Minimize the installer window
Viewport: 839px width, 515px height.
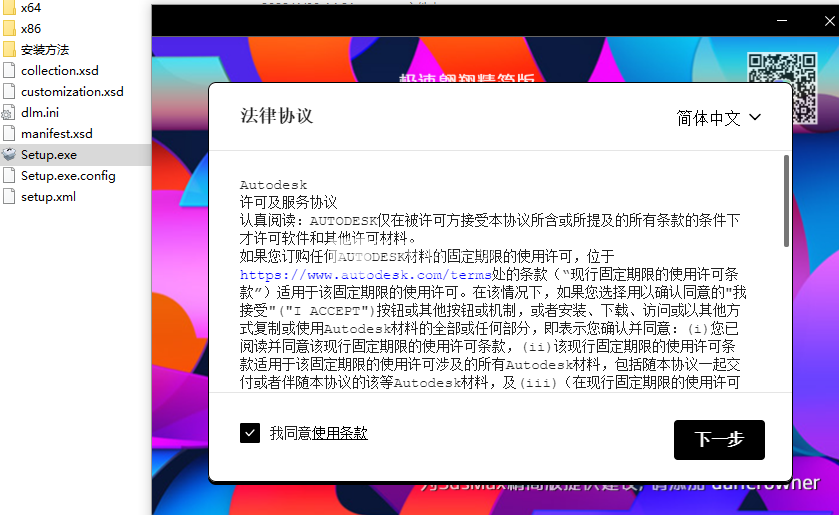782,21
